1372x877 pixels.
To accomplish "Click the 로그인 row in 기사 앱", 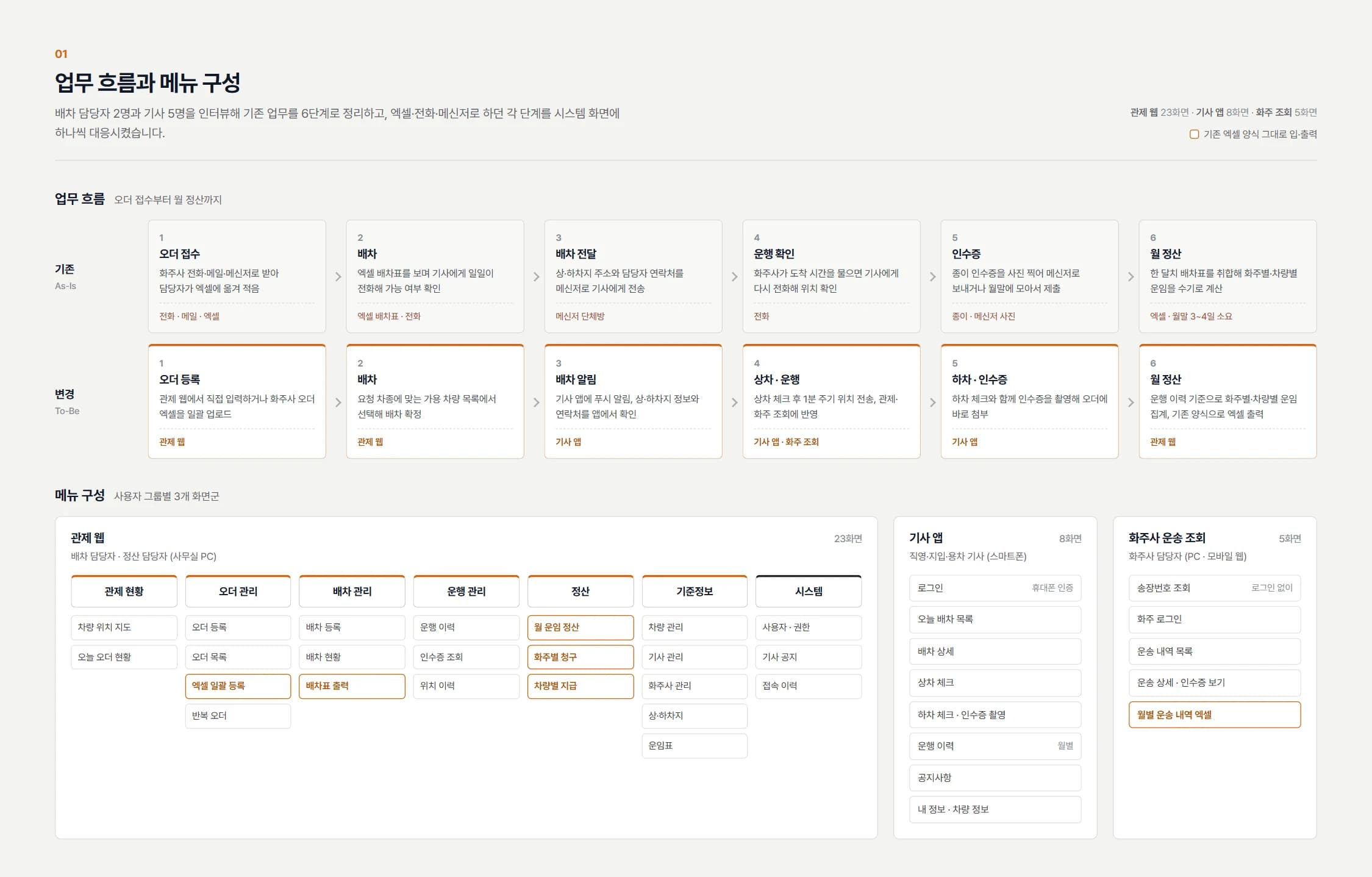I will click(x=995, y=588).
